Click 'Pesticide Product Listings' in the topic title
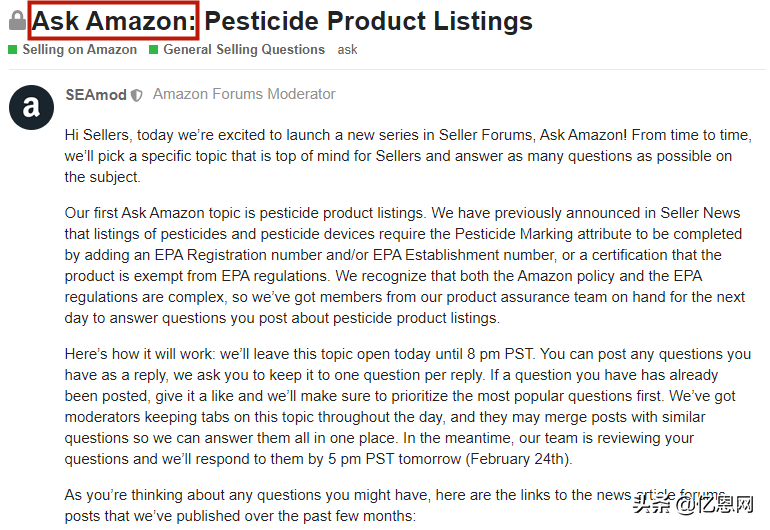770x530 pixels. click(368, 21)
